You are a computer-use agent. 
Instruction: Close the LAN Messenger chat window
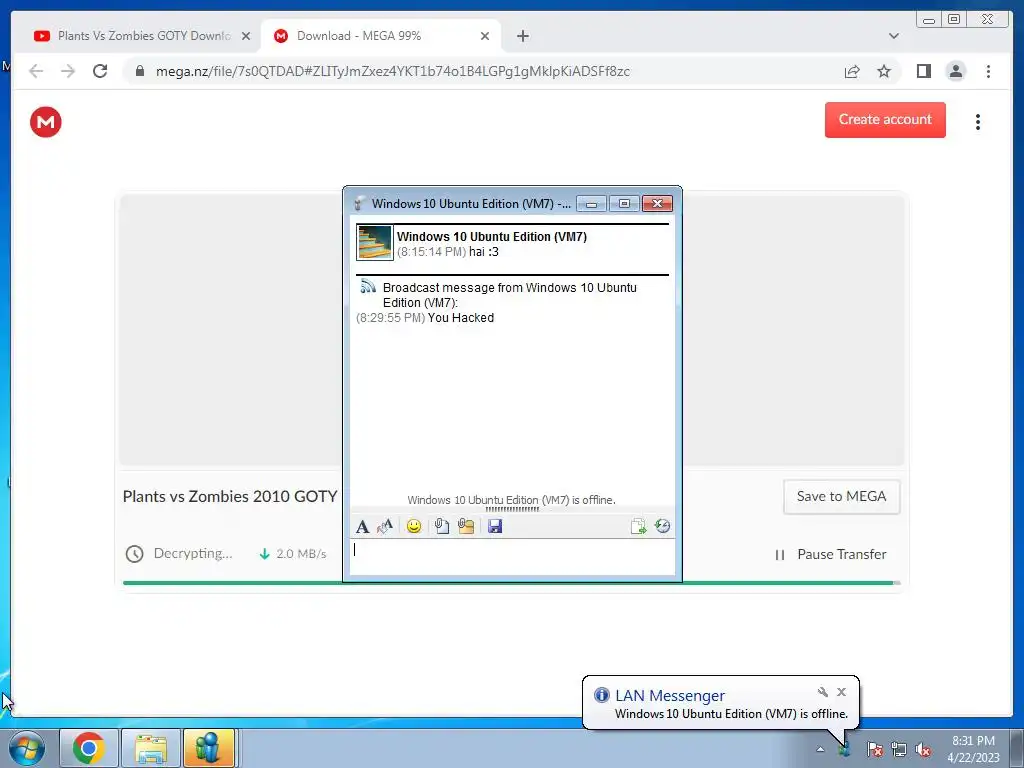point(657,204)
